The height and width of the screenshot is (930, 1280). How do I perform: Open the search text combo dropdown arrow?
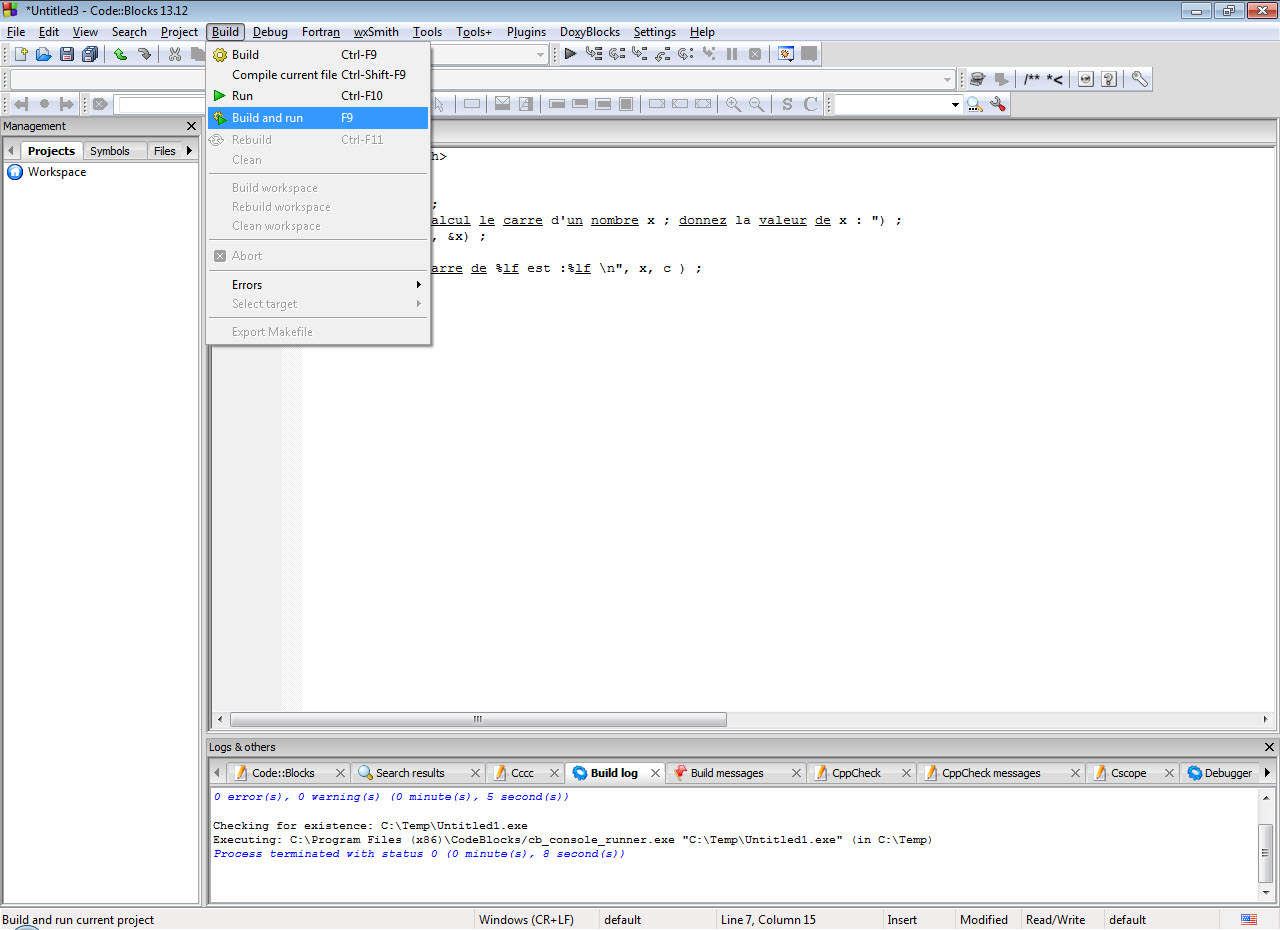click(x=955, y=104)
